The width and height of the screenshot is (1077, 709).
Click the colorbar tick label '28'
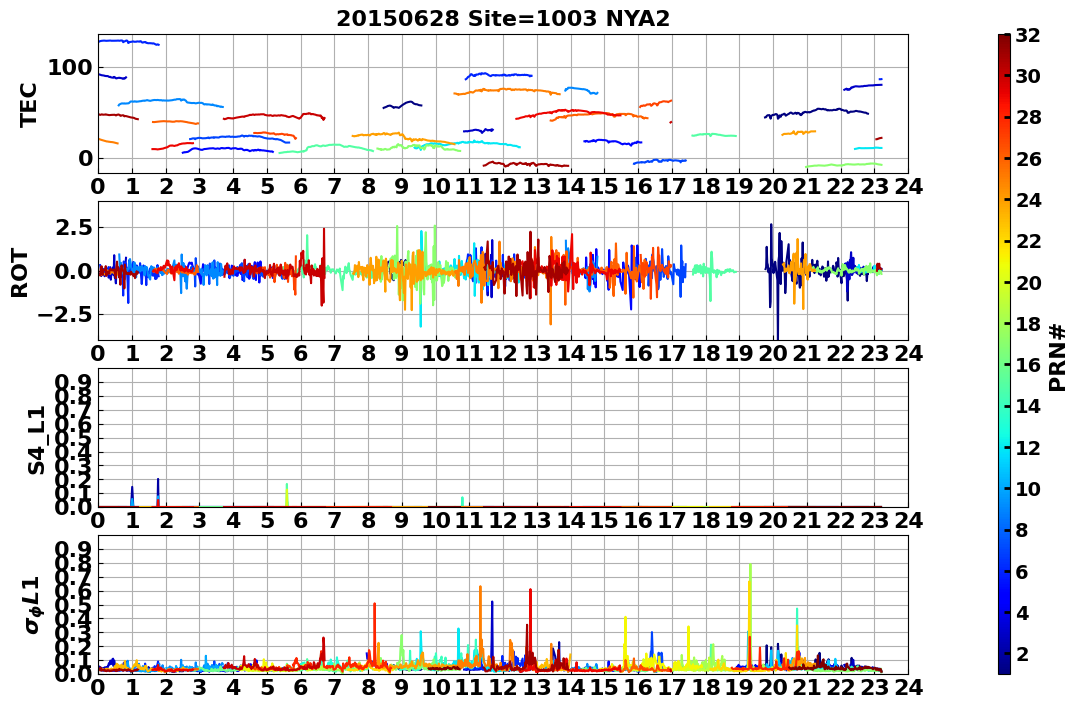click(1028, 117)
